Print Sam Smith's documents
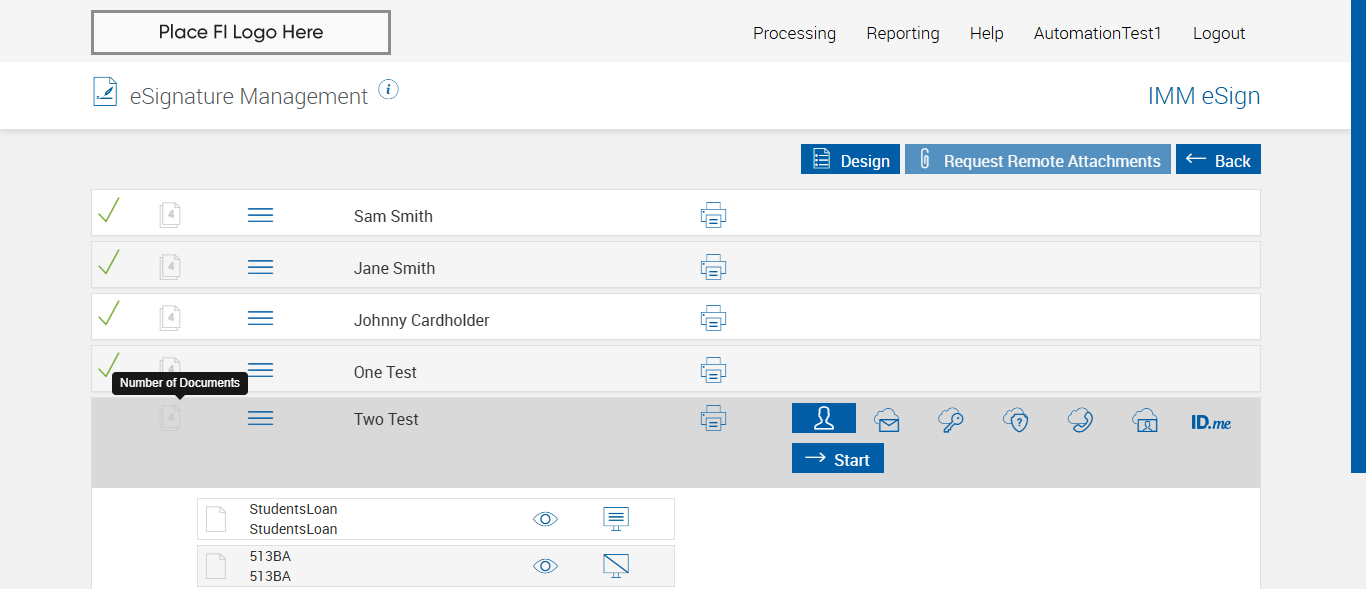 click(713, 215)
